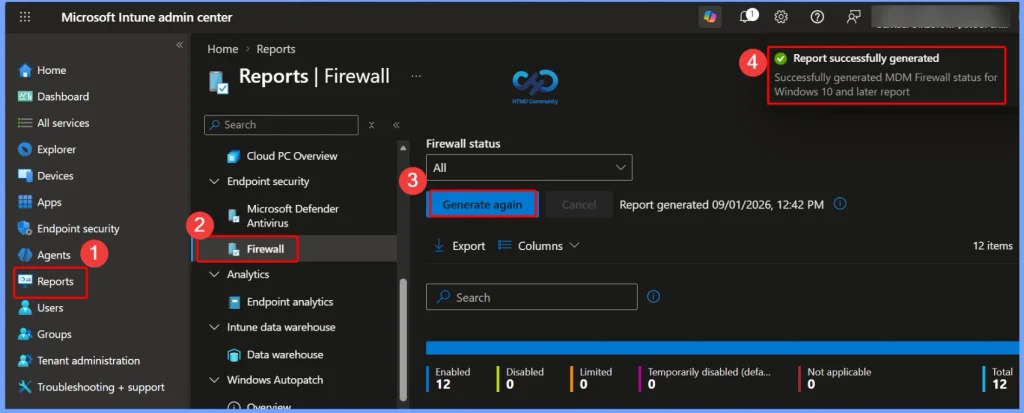Click the Tenant administration icon

pyautogui.click(x=25, y=361)
